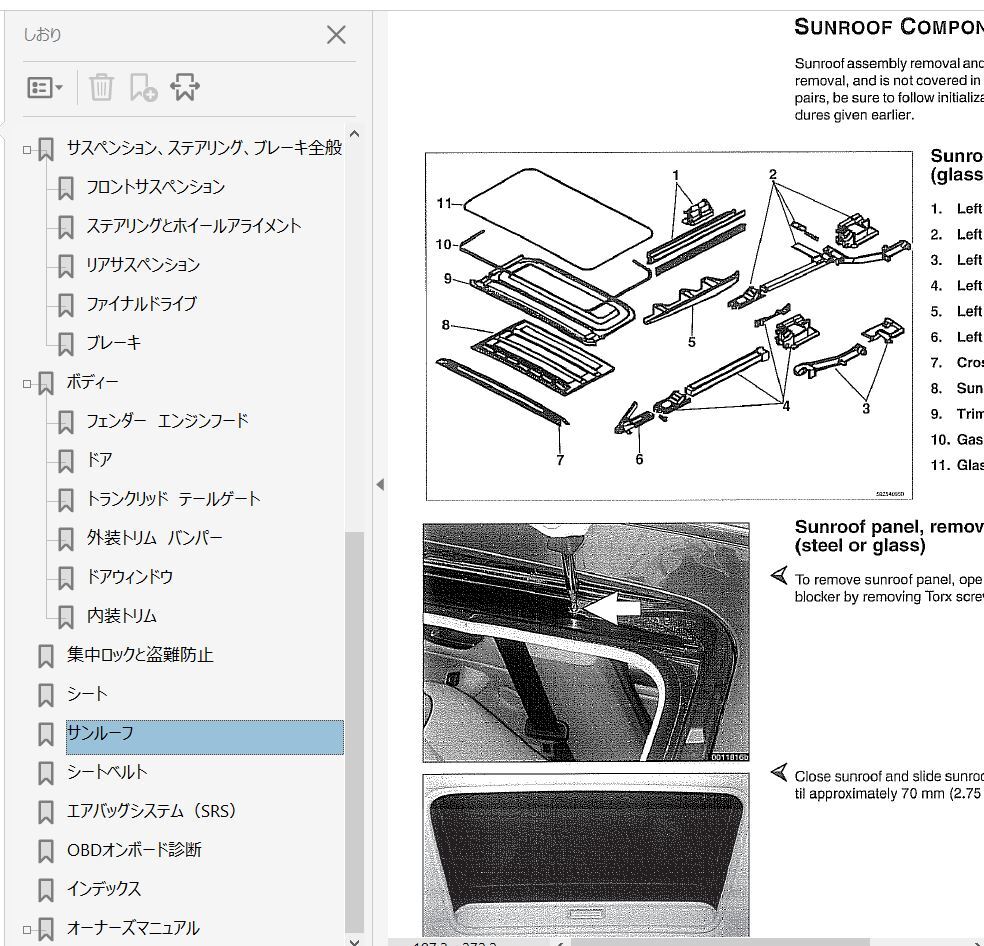Select the ブレーキ bookmark entry
The width and height of the screenshot is (984, 946).
point(113,343)
